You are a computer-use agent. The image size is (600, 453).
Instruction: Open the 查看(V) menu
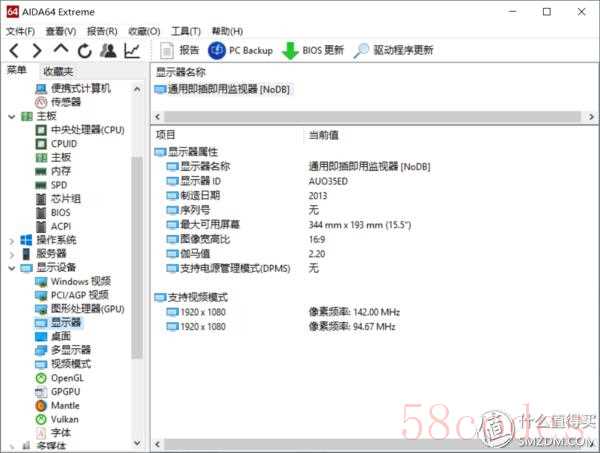click(x=61, y=31)
